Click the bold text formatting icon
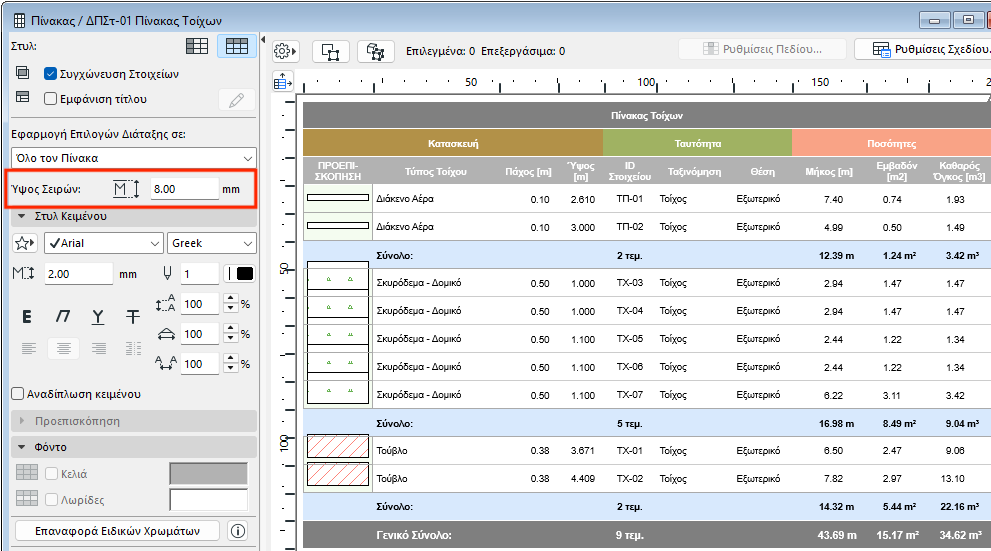The height and width of the screenshot is (551, 991). 27,317
